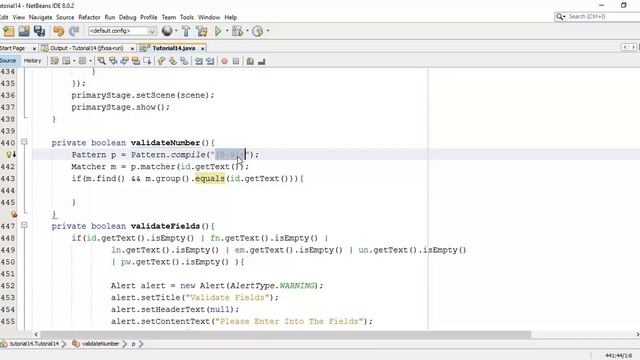Click the Search (Ctrl+I) field

(597, 16)
